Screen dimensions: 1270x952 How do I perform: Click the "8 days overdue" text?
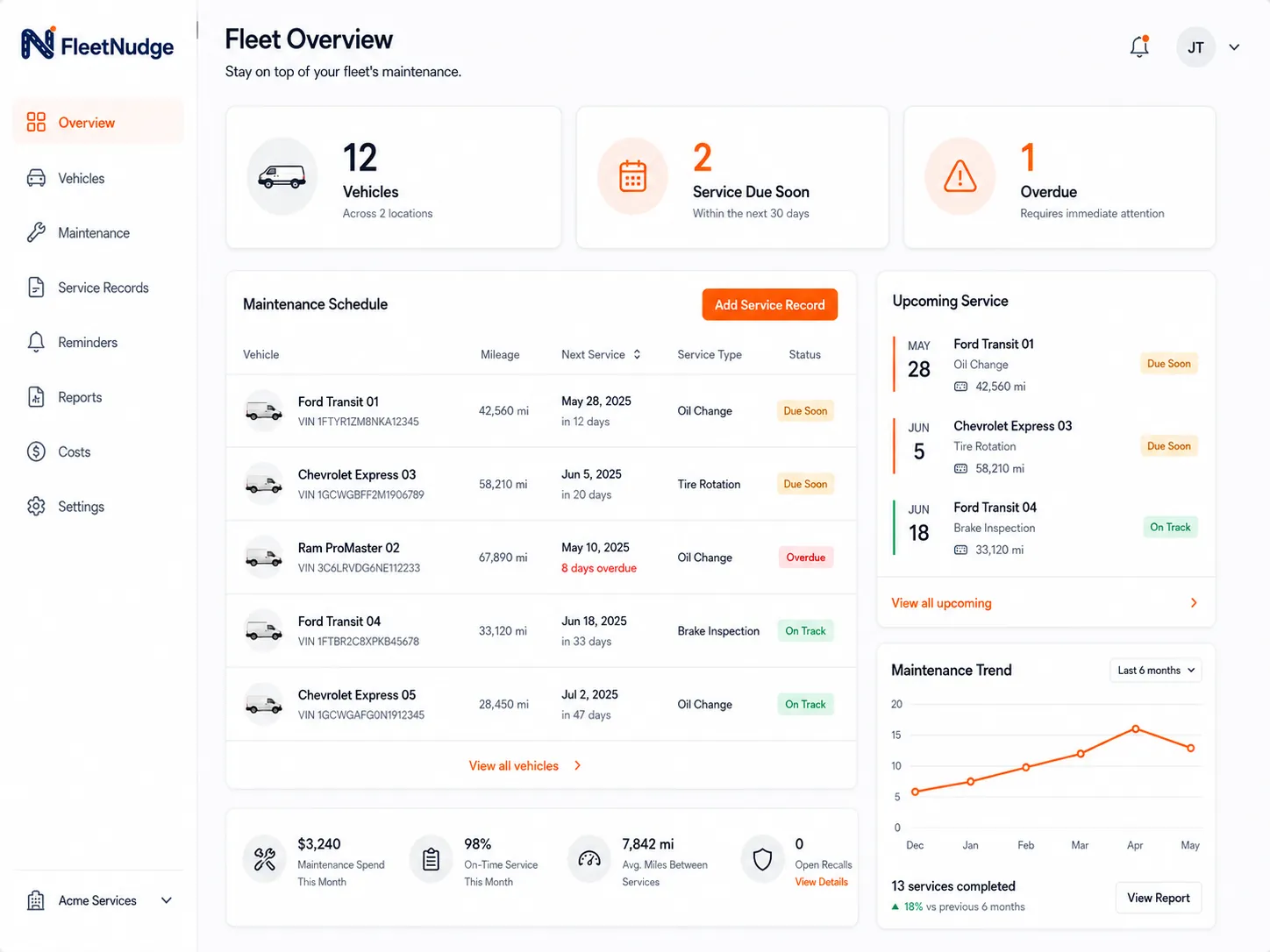click(599, 568)
